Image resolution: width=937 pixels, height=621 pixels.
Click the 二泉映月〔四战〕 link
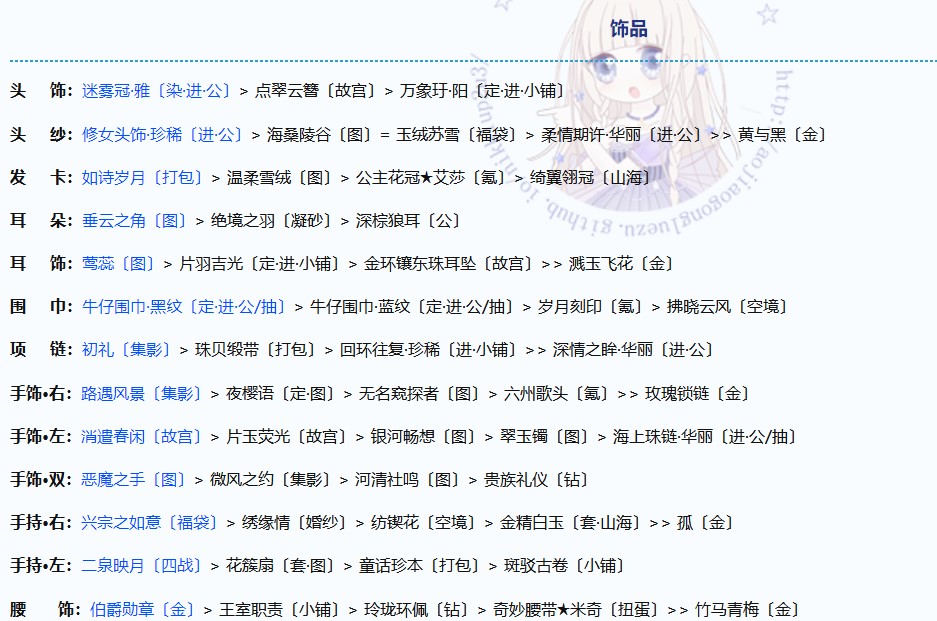(x=142, y=566)
